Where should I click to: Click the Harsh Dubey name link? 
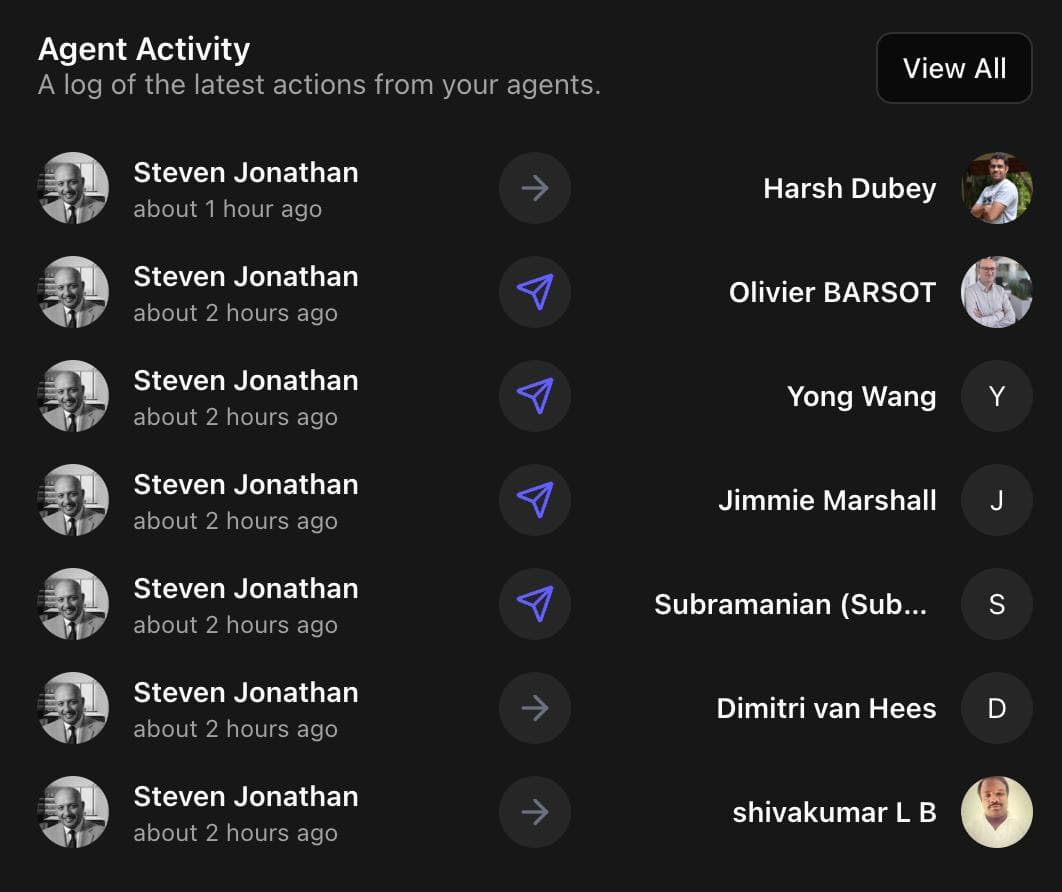coord(849,188)
